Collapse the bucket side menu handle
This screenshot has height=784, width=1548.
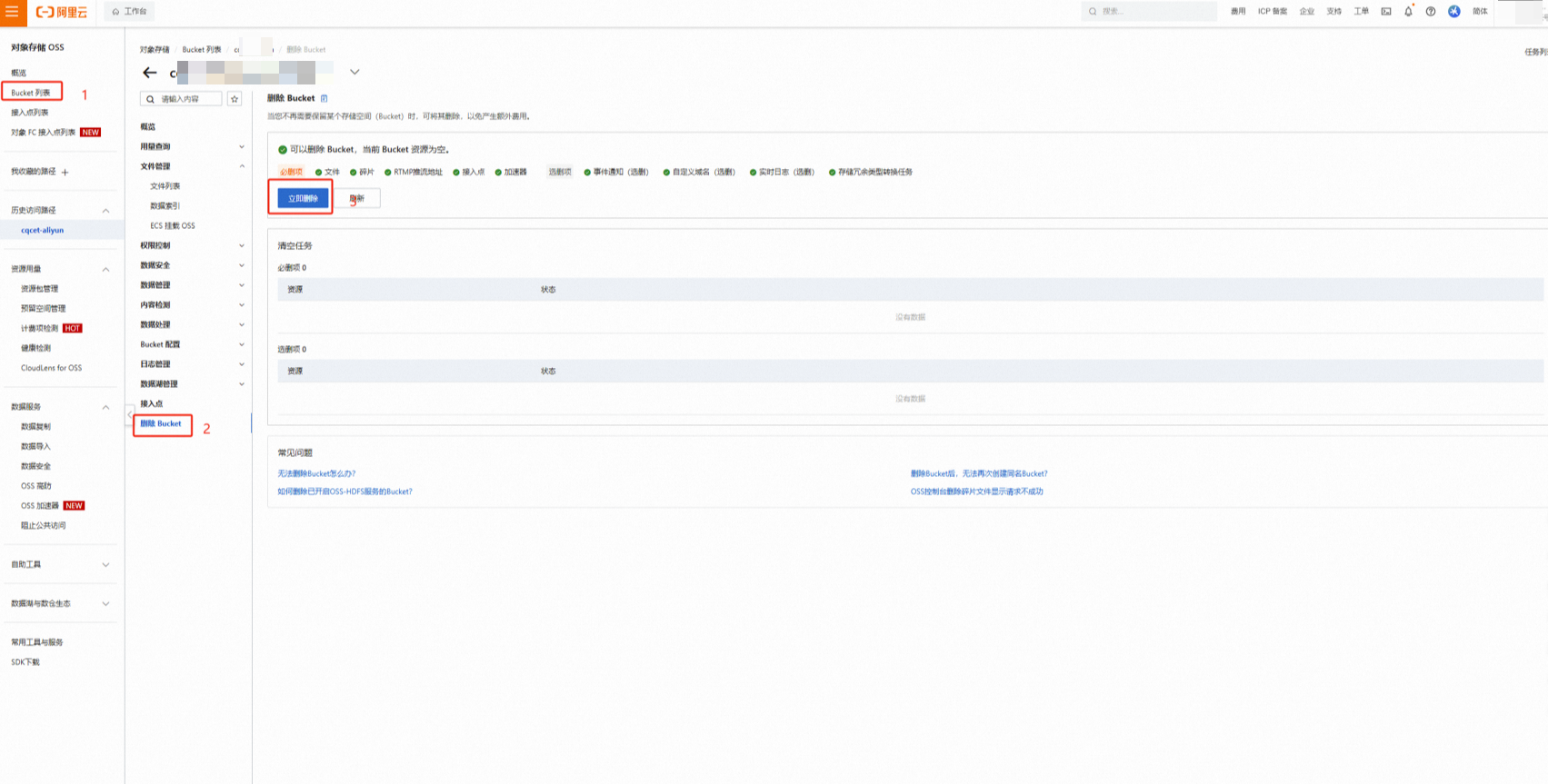click(130, 414)
